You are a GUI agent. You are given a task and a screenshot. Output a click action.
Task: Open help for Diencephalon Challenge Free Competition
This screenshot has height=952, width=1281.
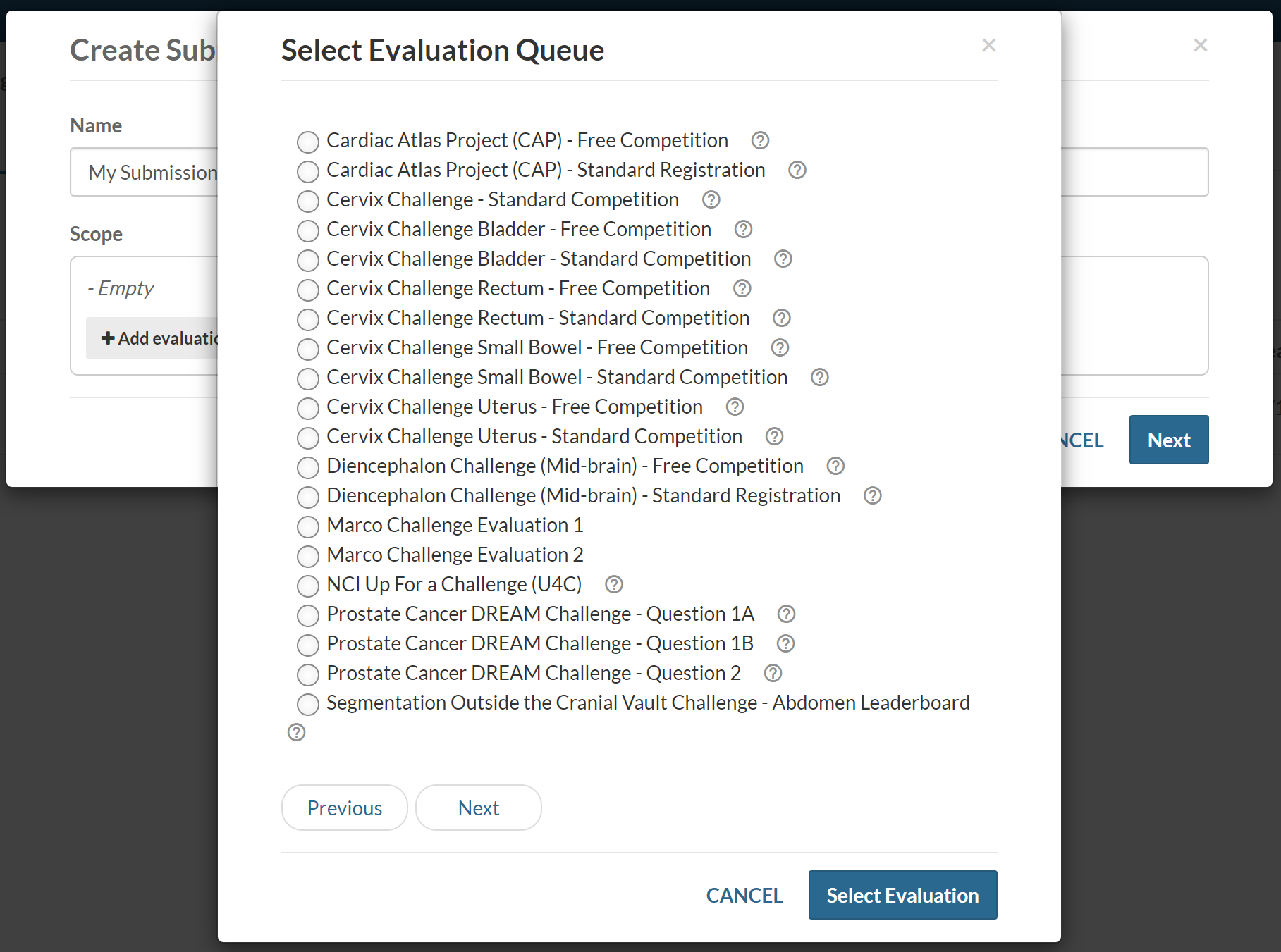pyautogui.click(x=835, y=466)
